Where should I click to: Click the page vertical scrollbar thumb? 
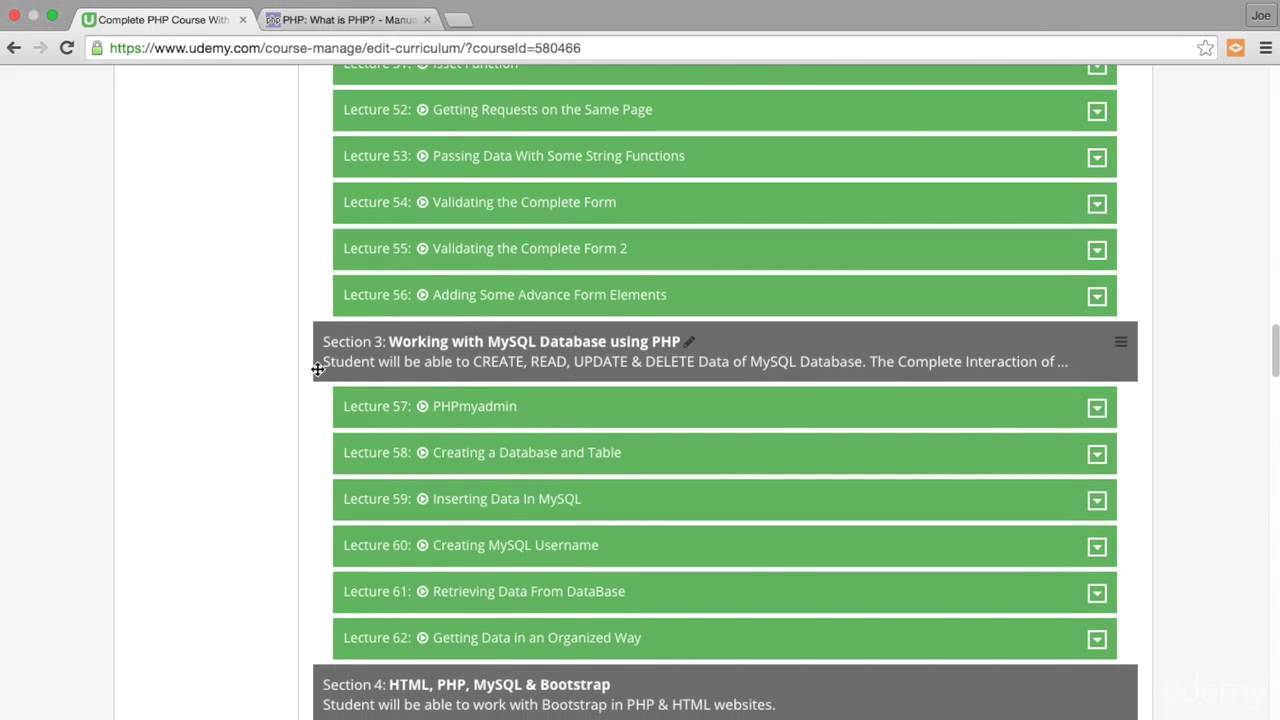click(1275, 350)
